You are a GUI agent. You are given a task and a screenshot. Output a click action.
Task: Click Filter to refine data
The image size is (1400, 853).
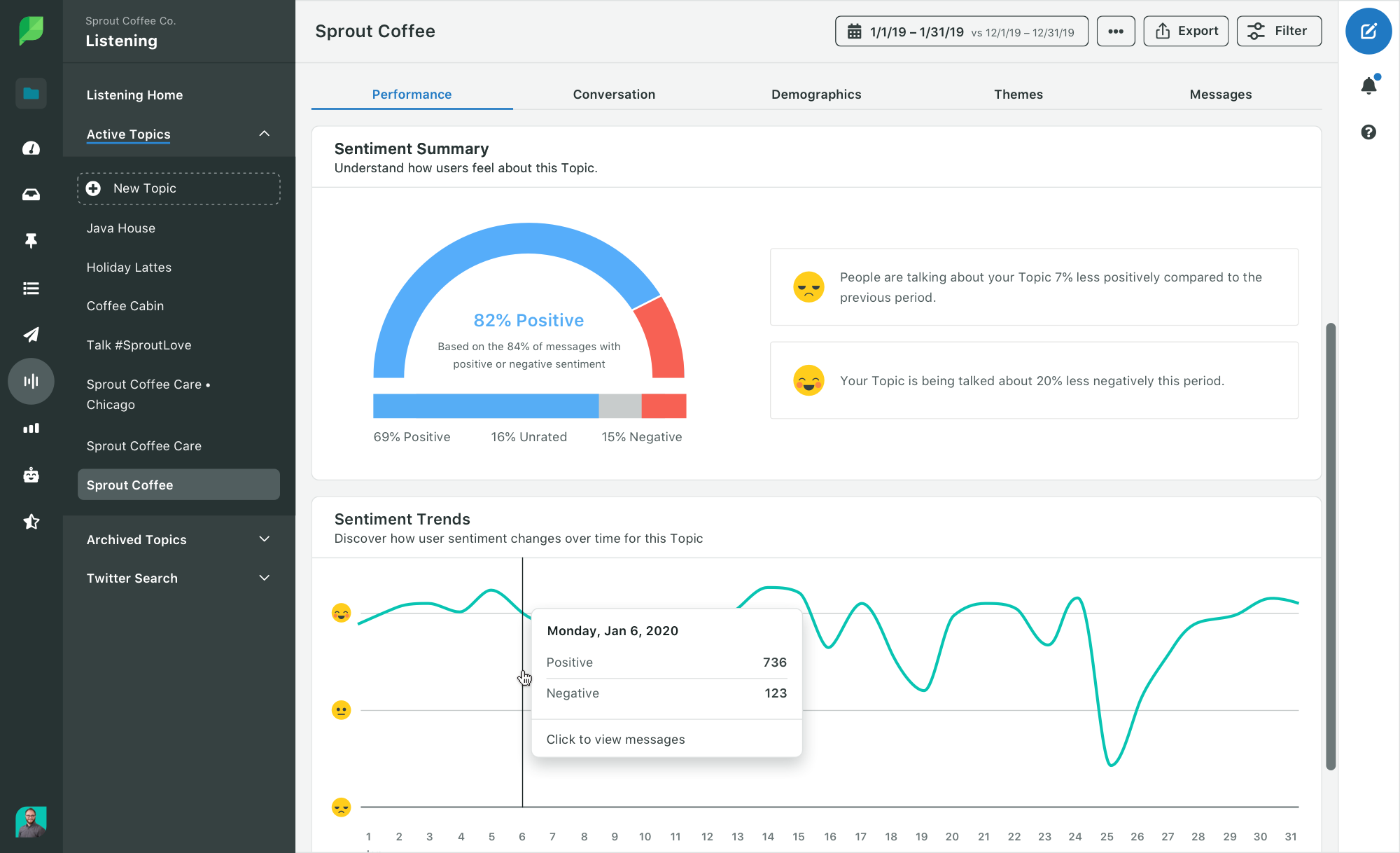click(x=1280, y=31)
